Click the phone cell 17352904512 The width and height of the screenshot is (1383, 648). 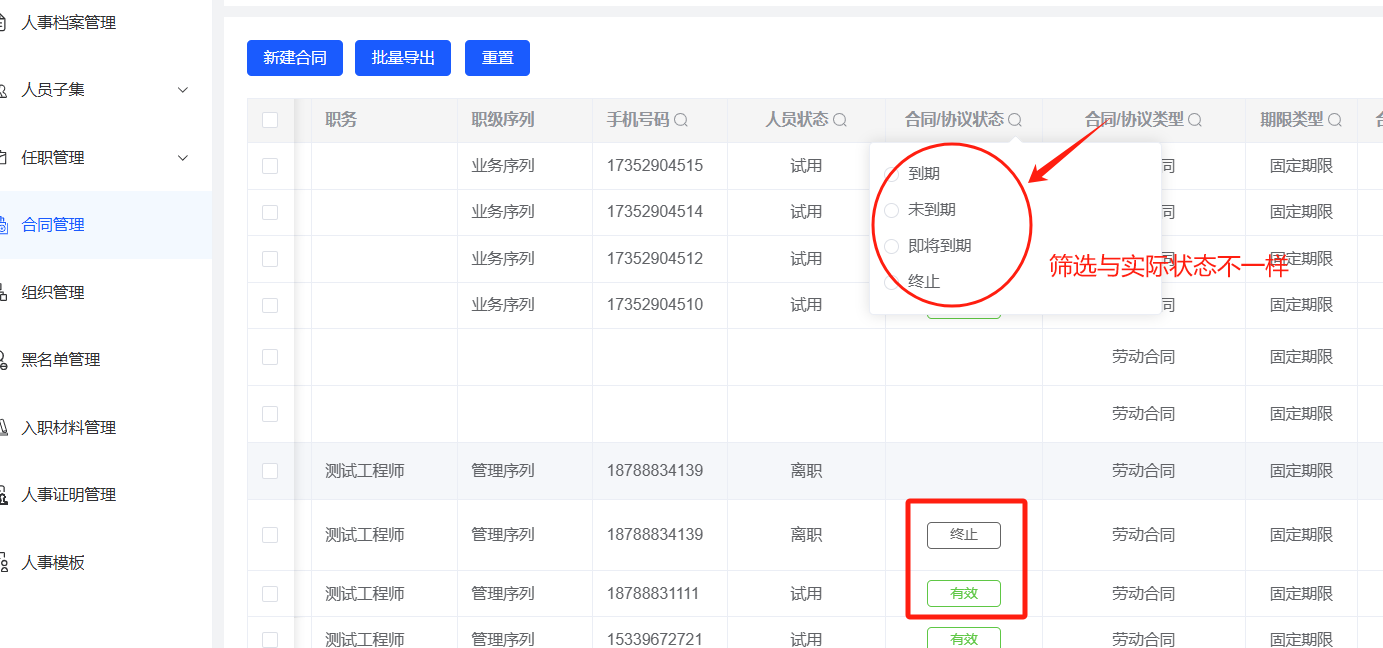(655, 258)
